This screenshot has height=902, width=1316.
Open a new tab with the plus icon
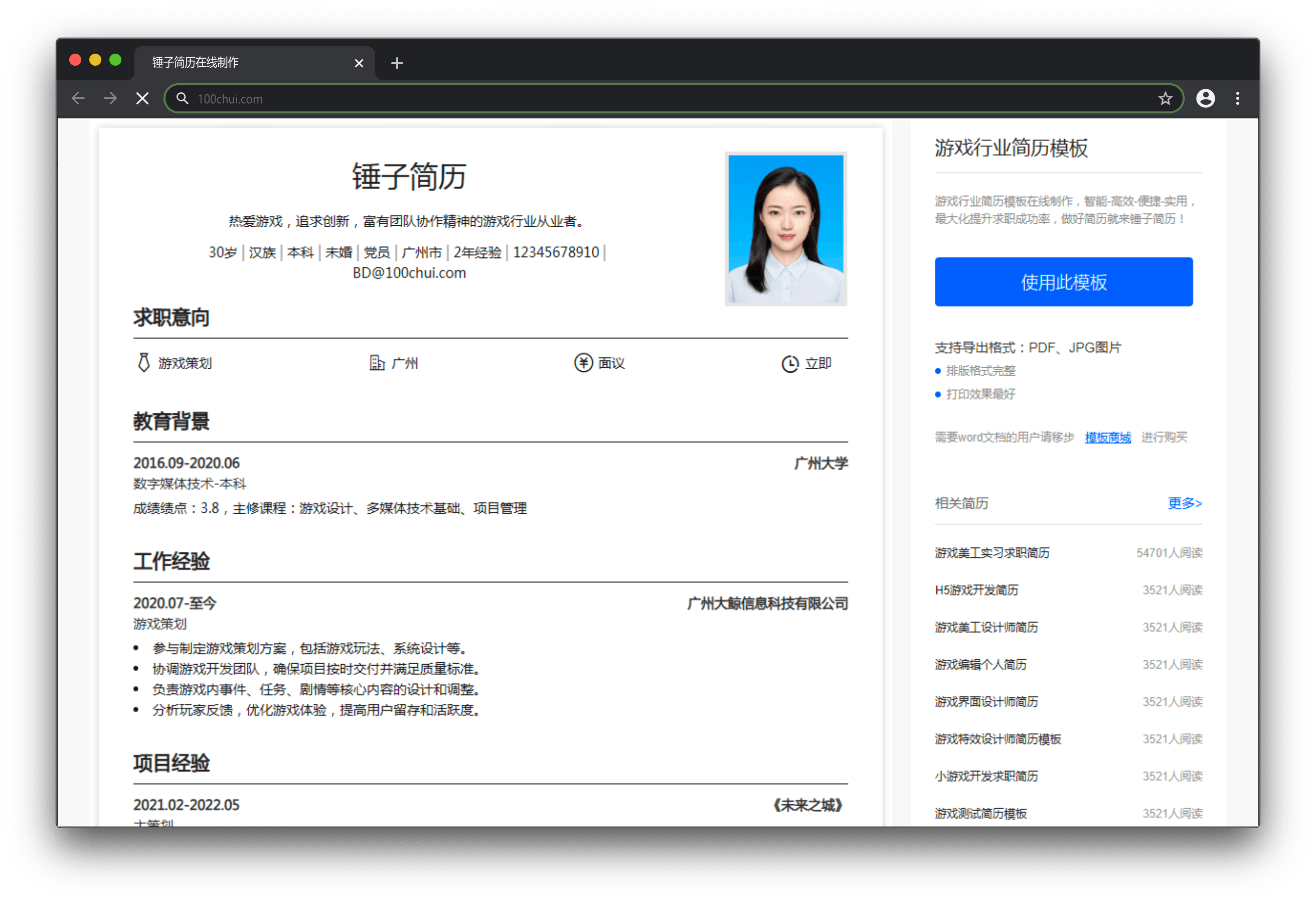tap(397, 63)
